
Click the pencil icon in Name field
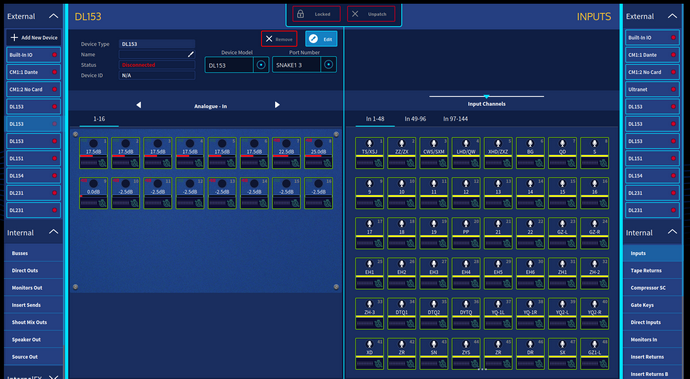191,55
